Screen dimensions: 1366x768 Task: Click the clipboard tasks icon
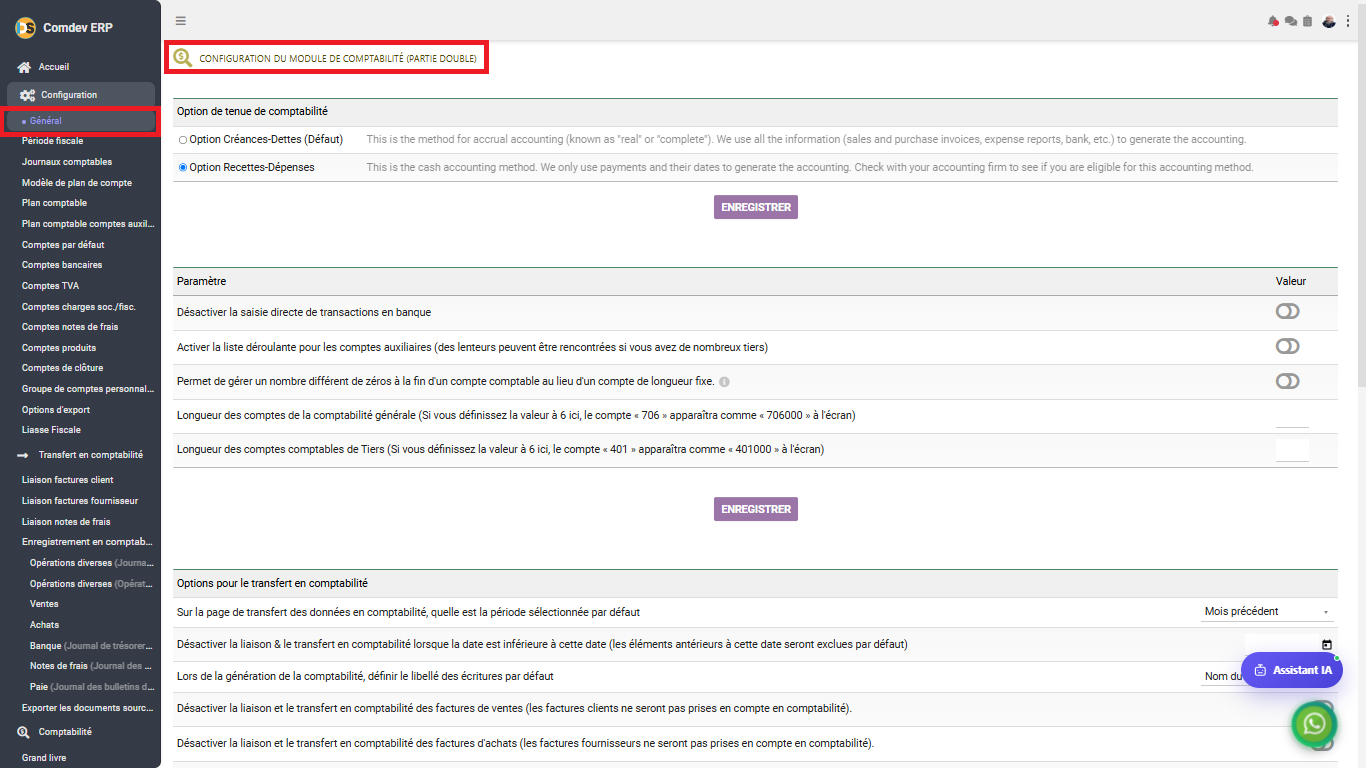coord(1307,21)
